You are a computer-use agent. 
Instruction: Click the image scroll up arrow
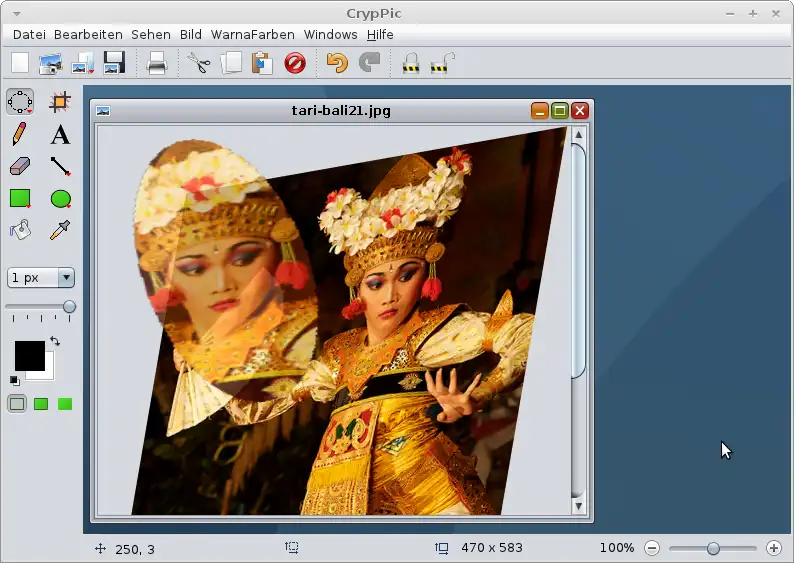(578, 134)
